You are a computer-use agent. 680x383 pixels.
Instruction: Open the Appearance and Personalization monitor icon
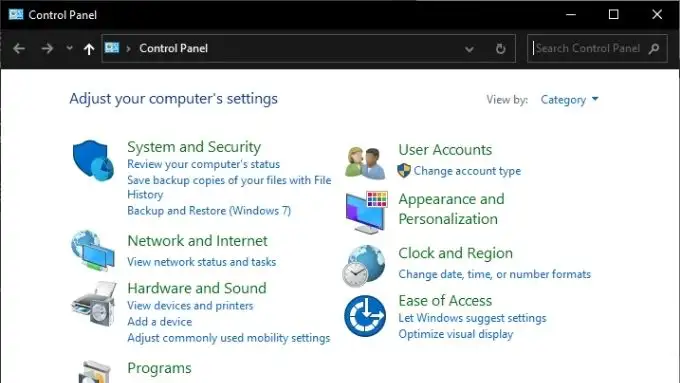pos(366,213)
